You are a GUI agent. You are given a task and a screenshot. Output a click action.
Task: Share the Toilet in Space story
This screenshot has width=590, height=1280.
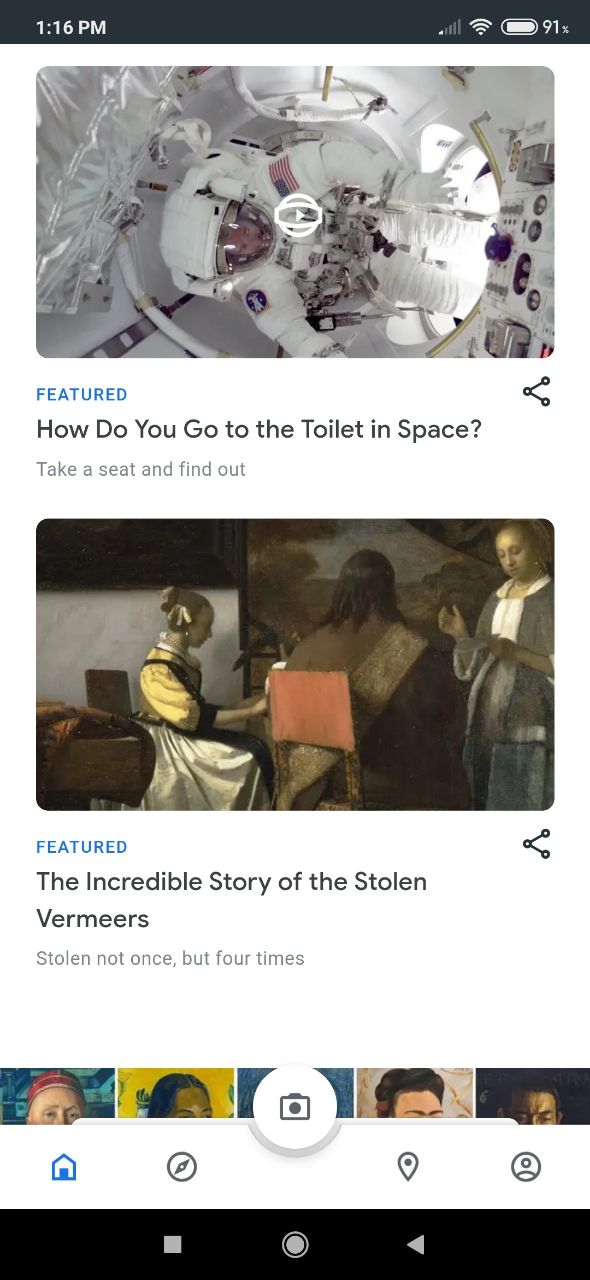pyautogui.click(x=537, y=392)
